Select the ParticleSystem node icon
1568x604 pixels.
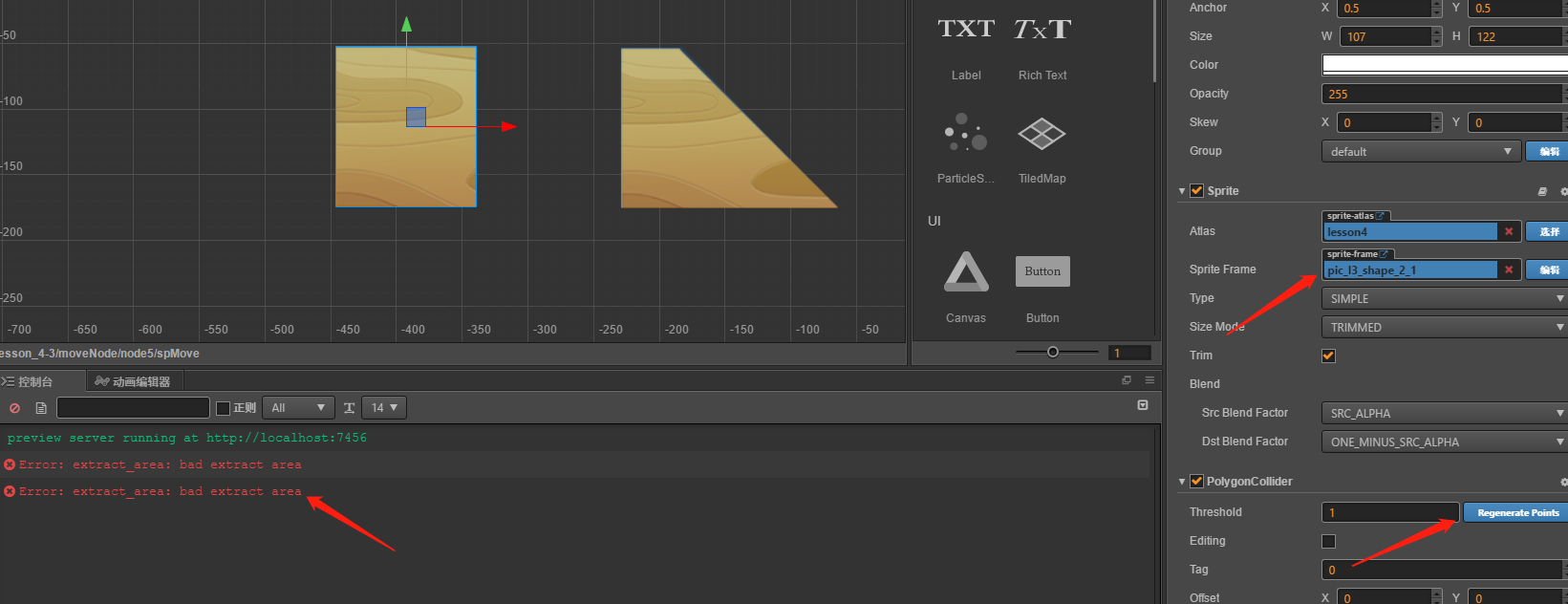pos(966,133)
